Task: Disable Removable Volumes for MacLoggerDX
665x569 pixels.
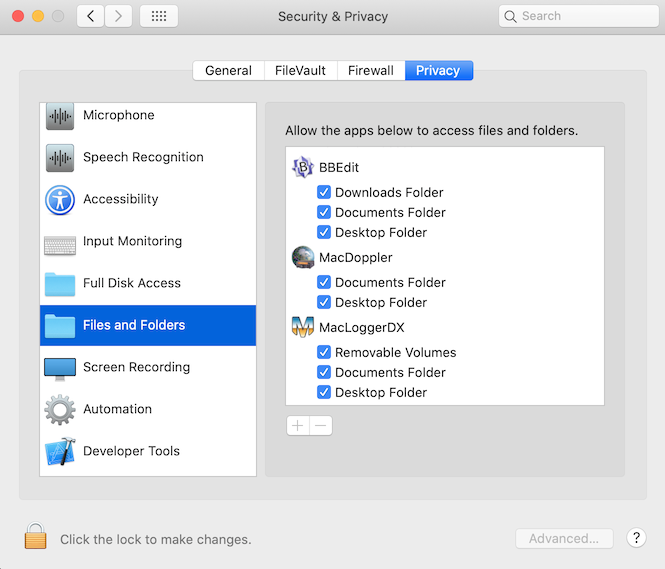Action: pyautogui.click(x=324, y=352)
